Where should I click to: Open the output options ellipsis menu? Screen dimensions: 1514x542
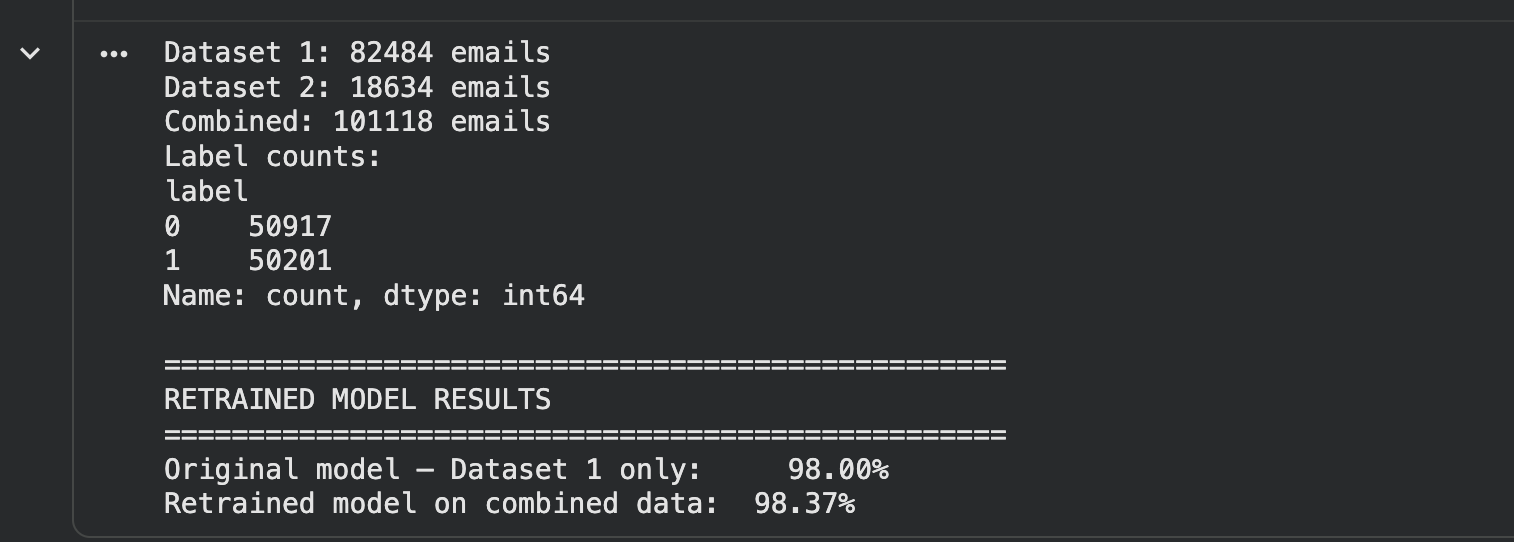114,53
